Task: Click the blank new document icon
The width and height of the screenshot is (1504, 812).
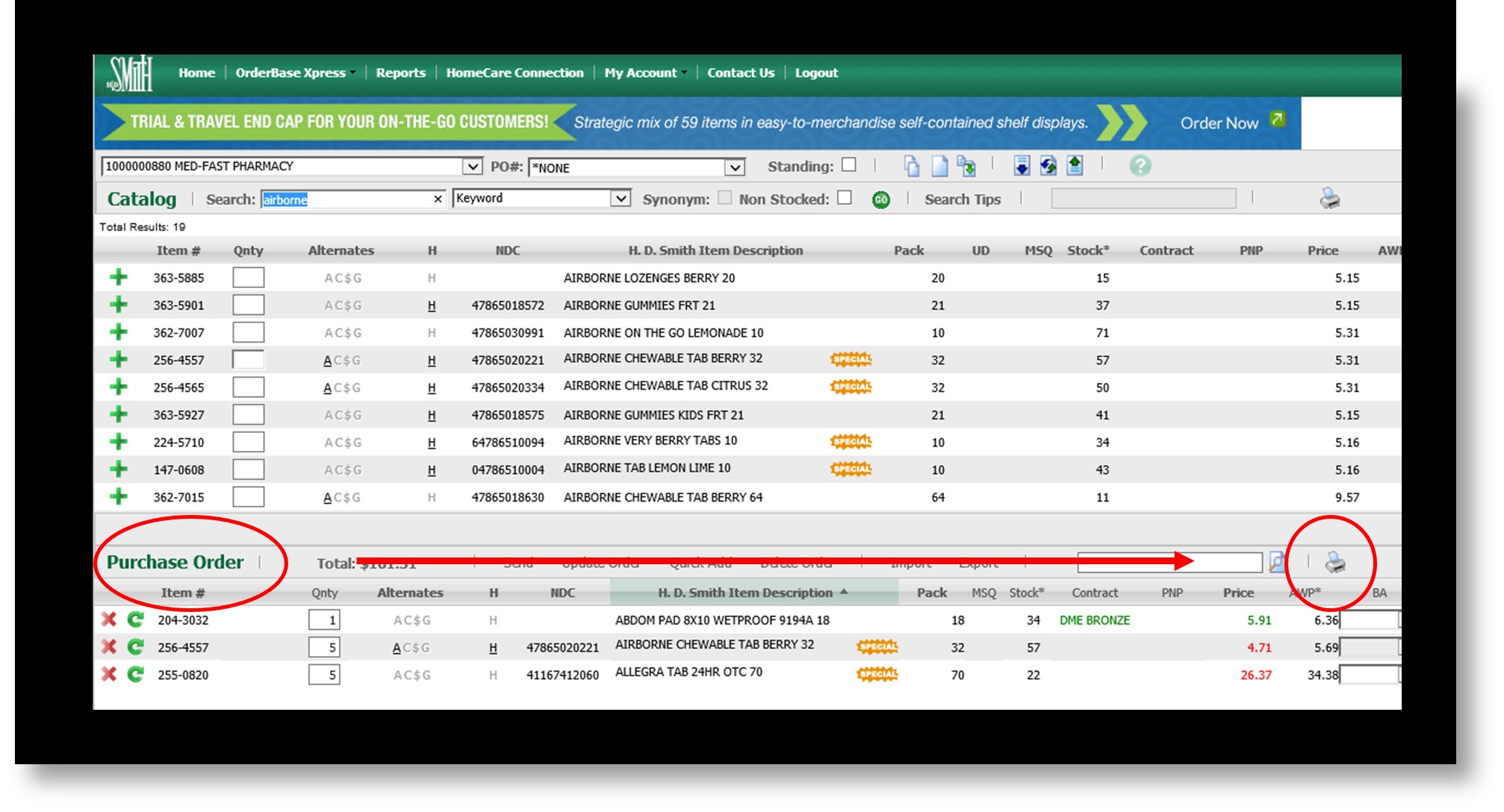Action: pos(939,166)
